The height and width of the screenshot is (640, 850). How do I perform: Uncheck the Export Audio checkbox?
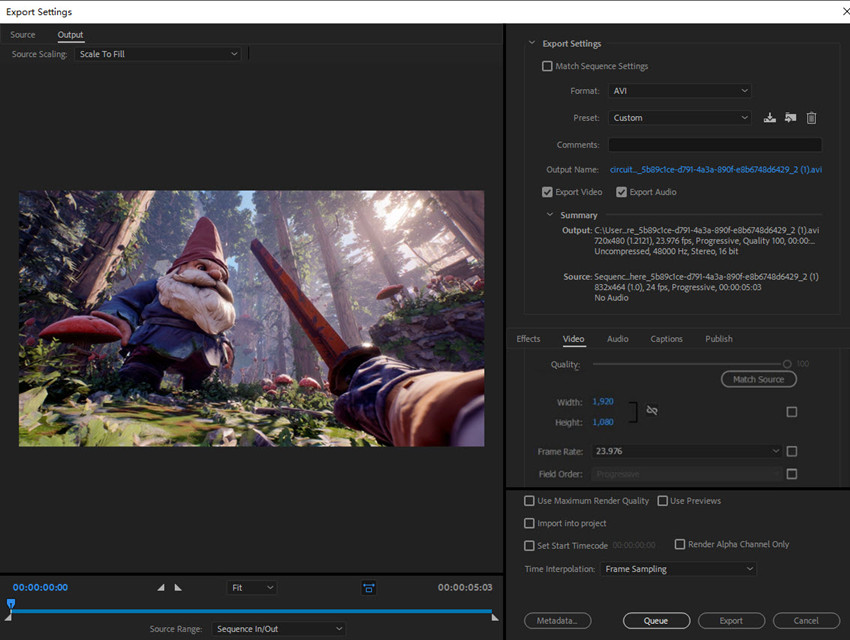(621, 192)
